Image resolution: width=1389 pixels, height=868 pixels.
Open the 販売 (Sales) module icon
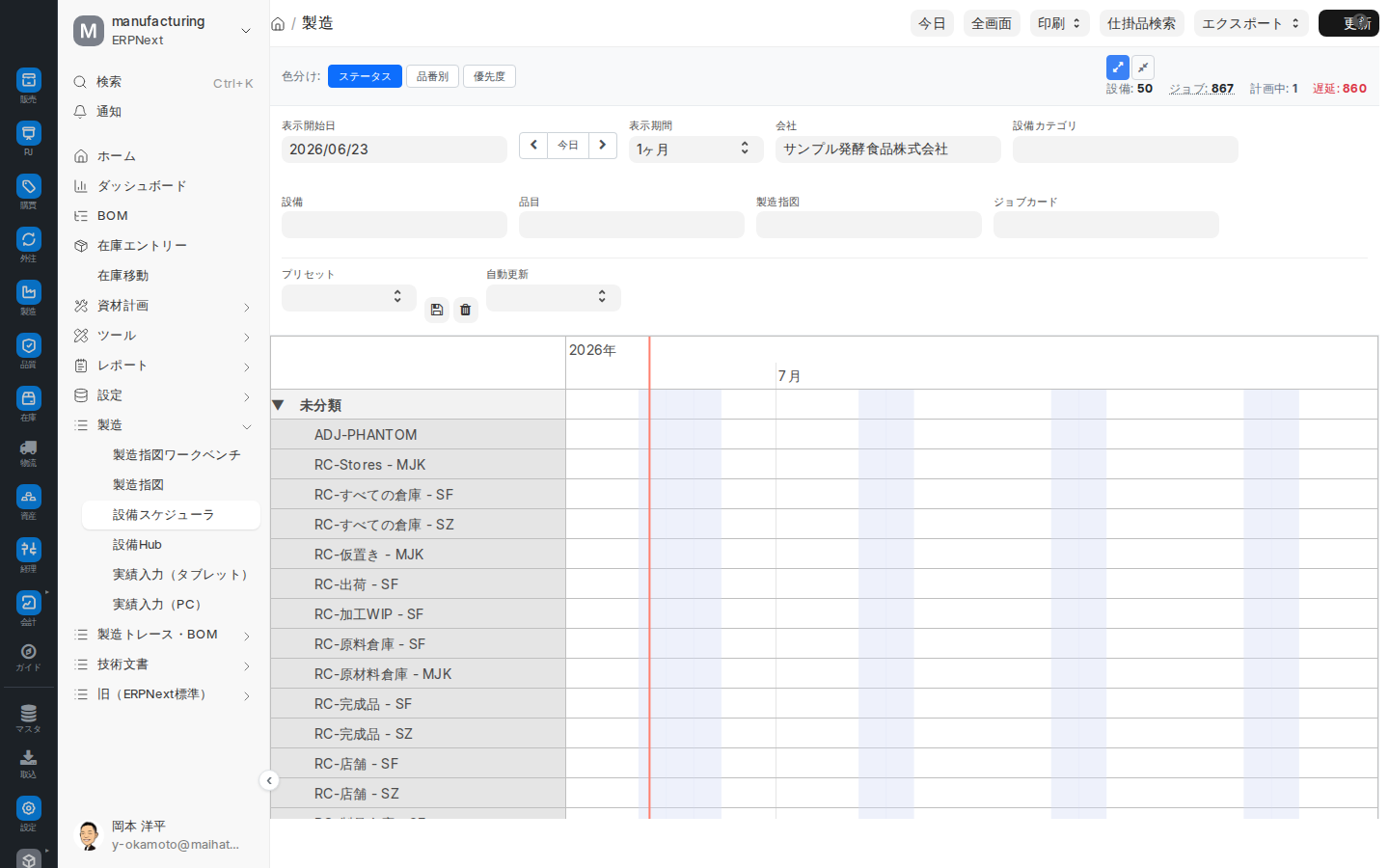[x=29, y=80]
